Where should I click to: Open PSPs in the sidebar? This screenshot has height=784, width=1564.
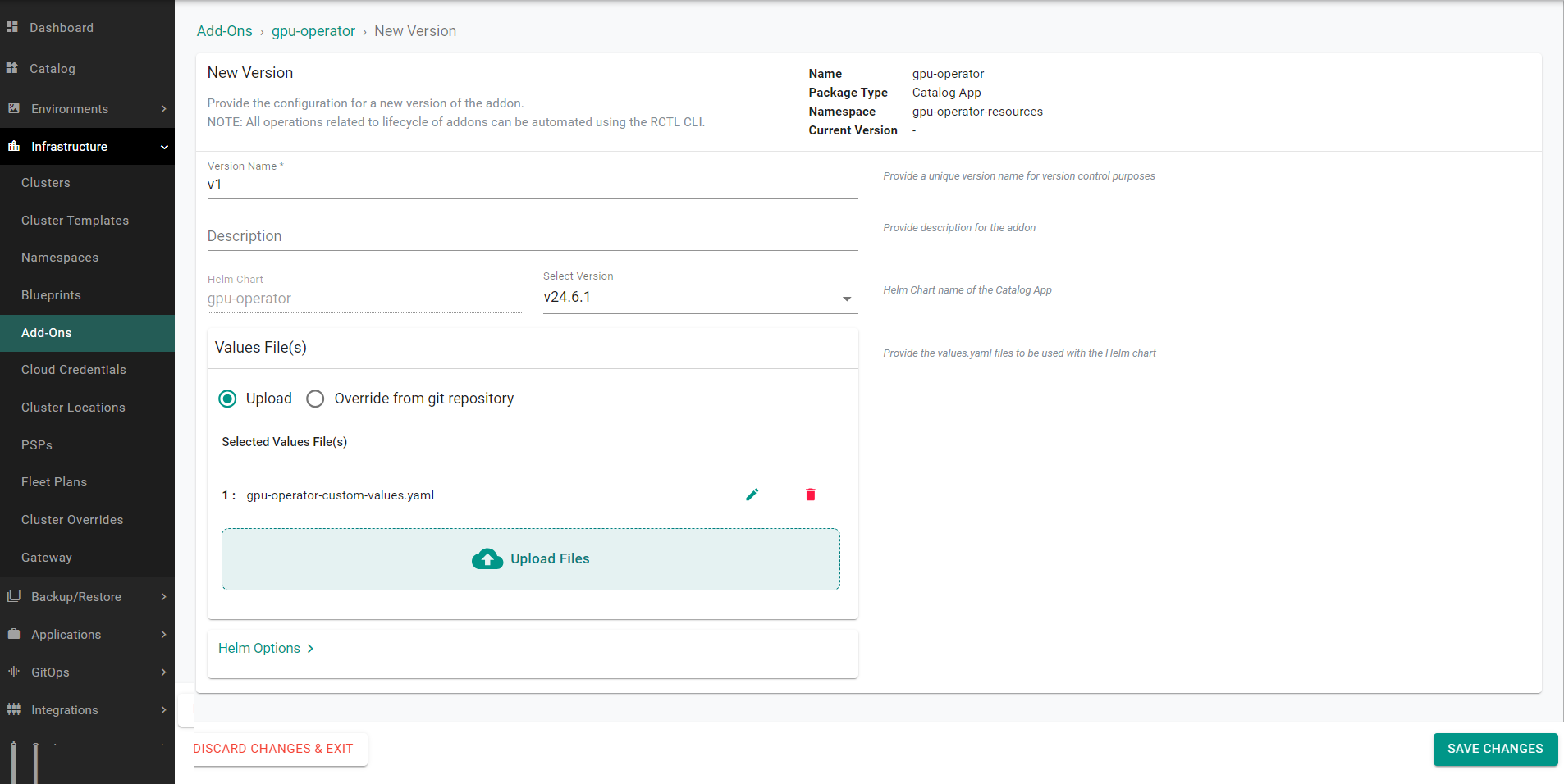point(87,445)
